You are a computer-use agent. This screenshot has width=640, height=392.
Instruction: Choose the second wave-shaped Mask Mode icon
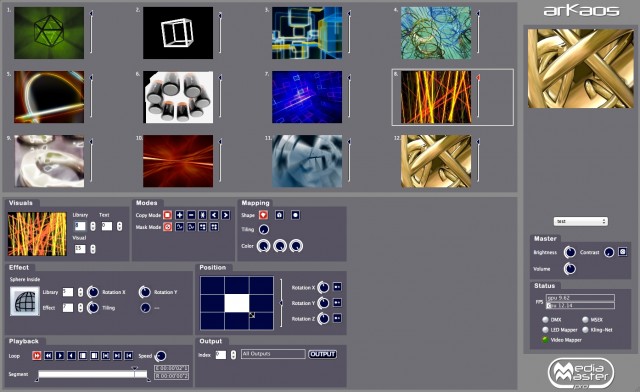pos(191,227)
